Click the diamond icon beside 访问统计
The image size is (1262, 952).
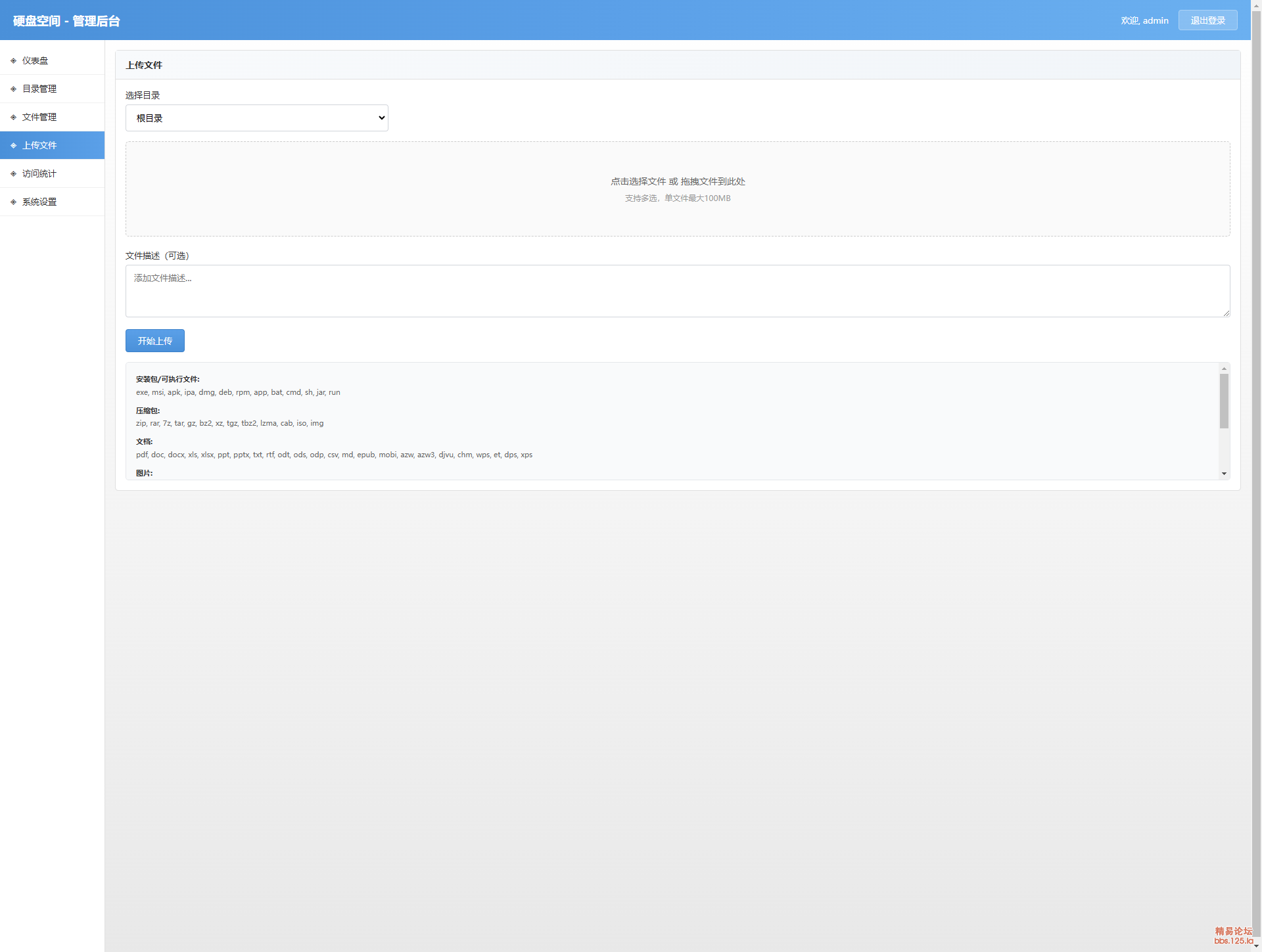point(13,173)
